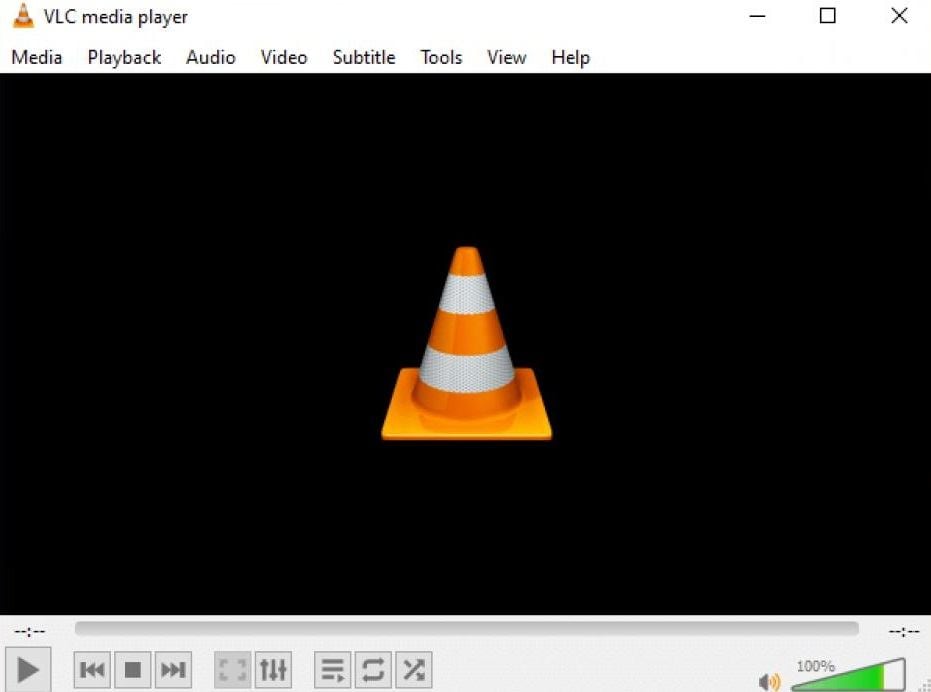Toggle random shuffle playback
Image resolution: width=931 pixels, height=692 pixels.
414,670
